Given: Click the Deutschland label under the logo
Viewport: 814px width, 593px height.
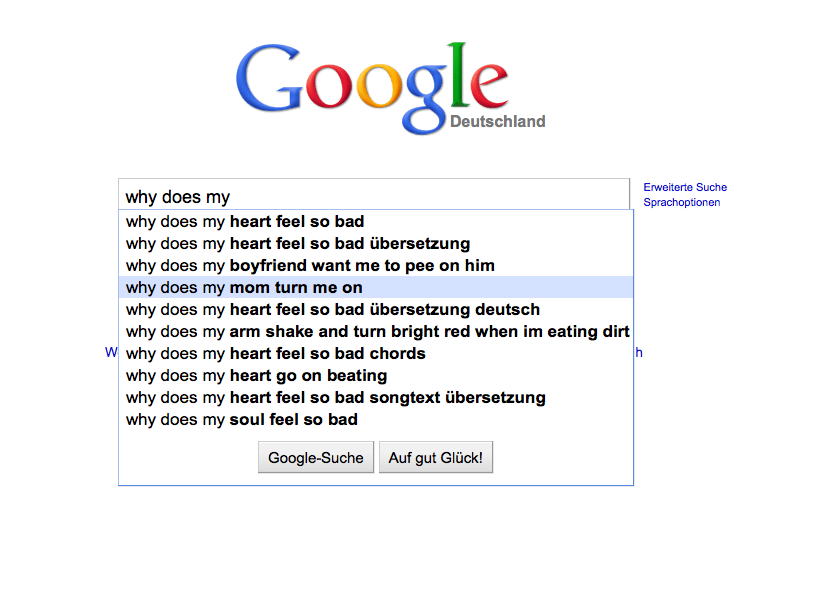Looking at the screenshot, I should pyautogui.click(x=497, y=122).
